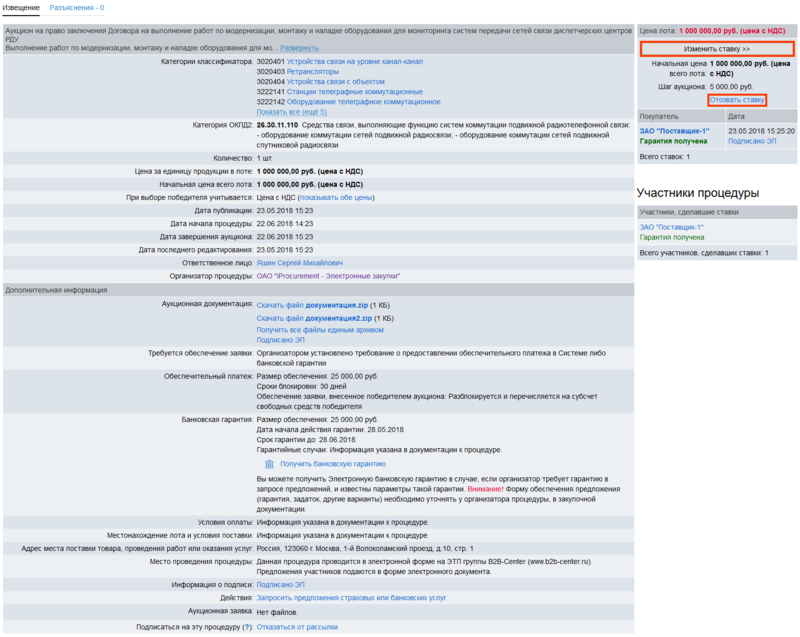Click Отказаться от рассылки link
Viewport: 800px width, 637px height.
tap(297, 627)
